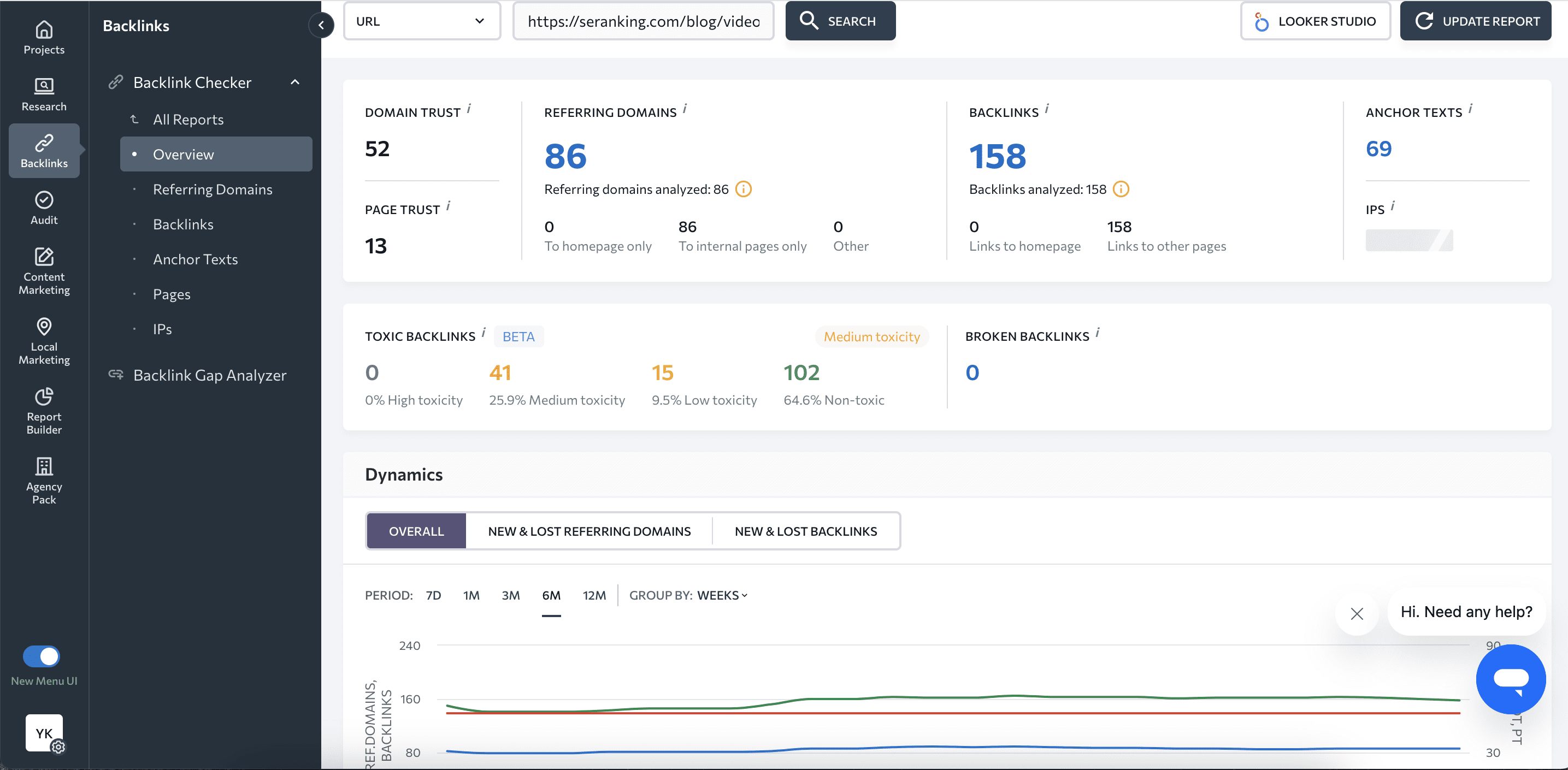This screenshot has height=770, width=1568.
Task: Switch to the Overall dynamics tab
Action: 416,531
